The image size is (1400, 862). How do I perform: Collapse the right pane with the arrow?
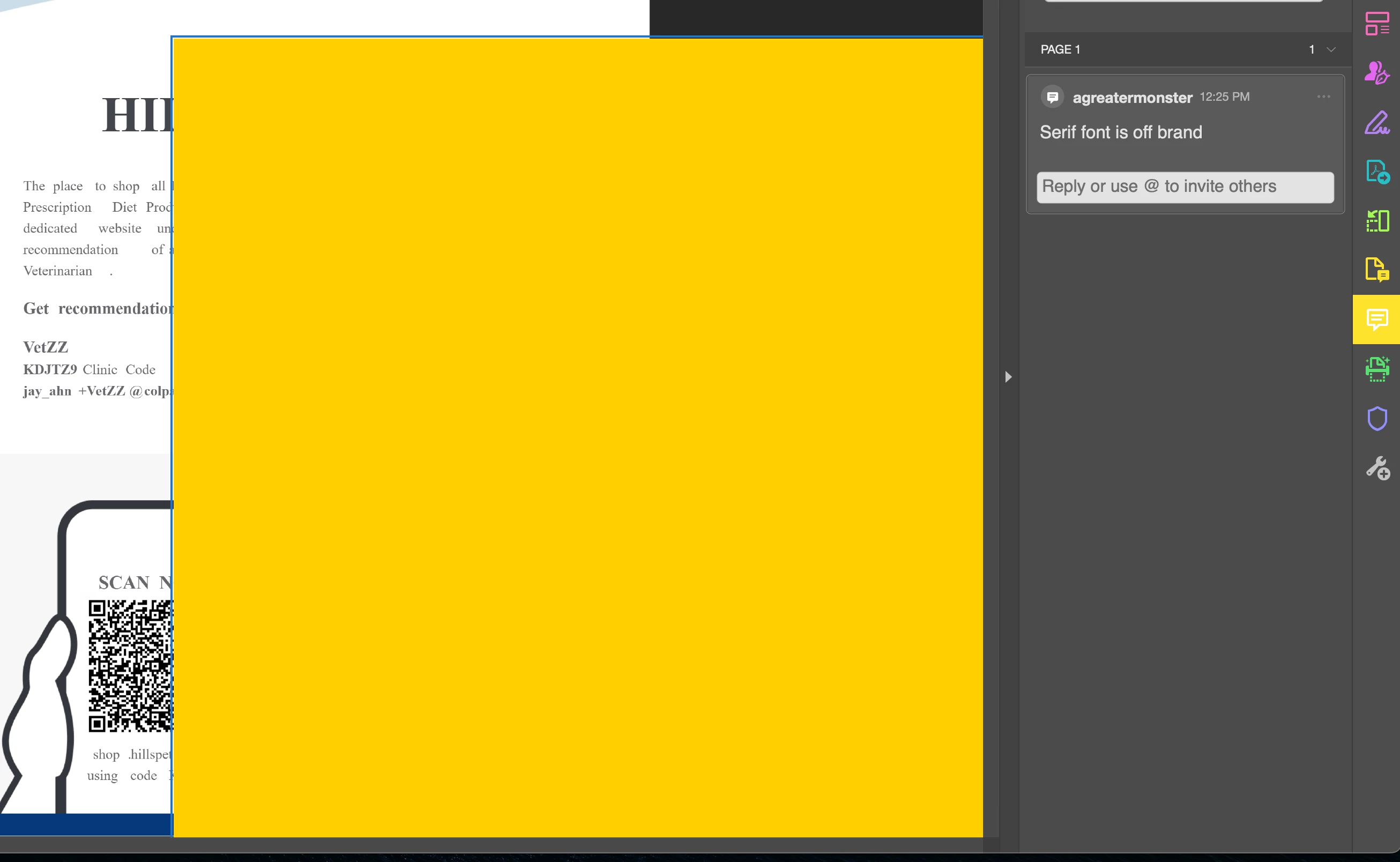pos(1008,377)
